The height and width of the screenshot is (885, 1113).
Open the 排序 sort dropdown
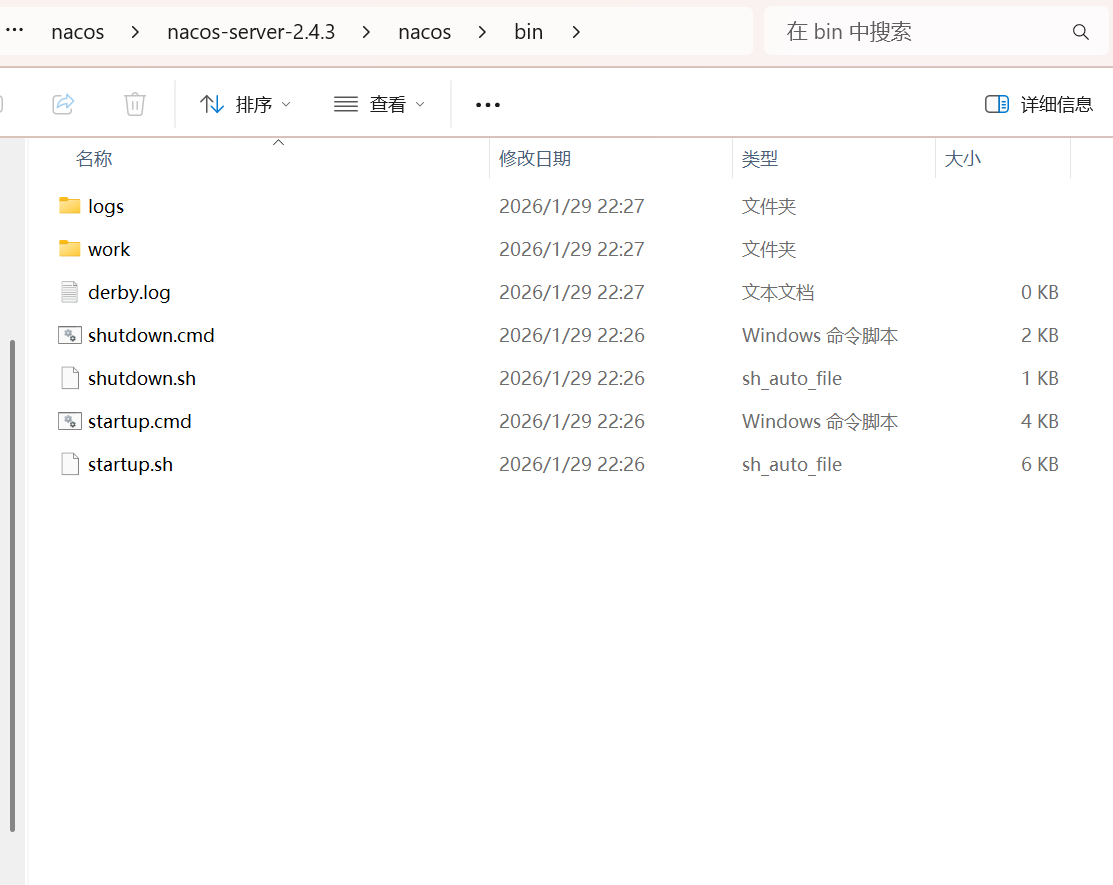(x=245, y=104)
